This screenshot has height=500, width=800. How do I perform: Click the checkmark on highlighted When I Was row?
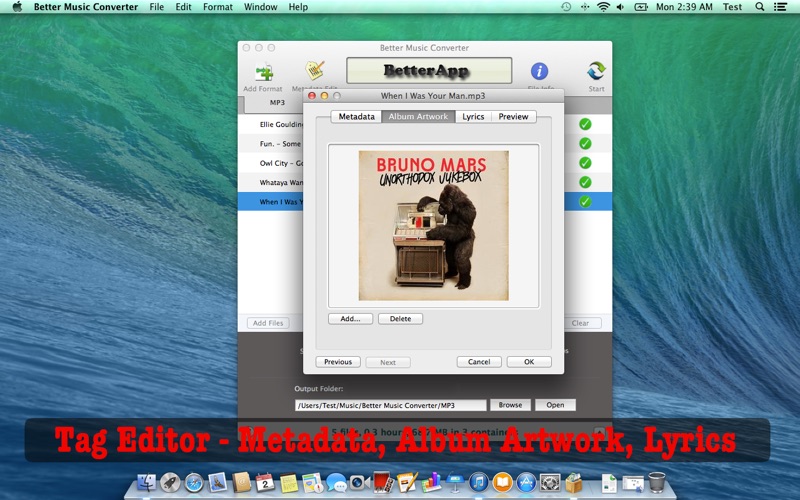pos(585,202)
